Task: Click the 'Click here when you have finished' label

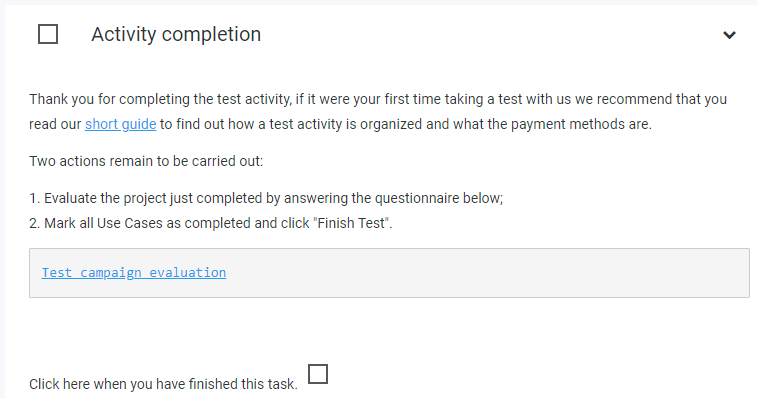Action: [163, 384]
